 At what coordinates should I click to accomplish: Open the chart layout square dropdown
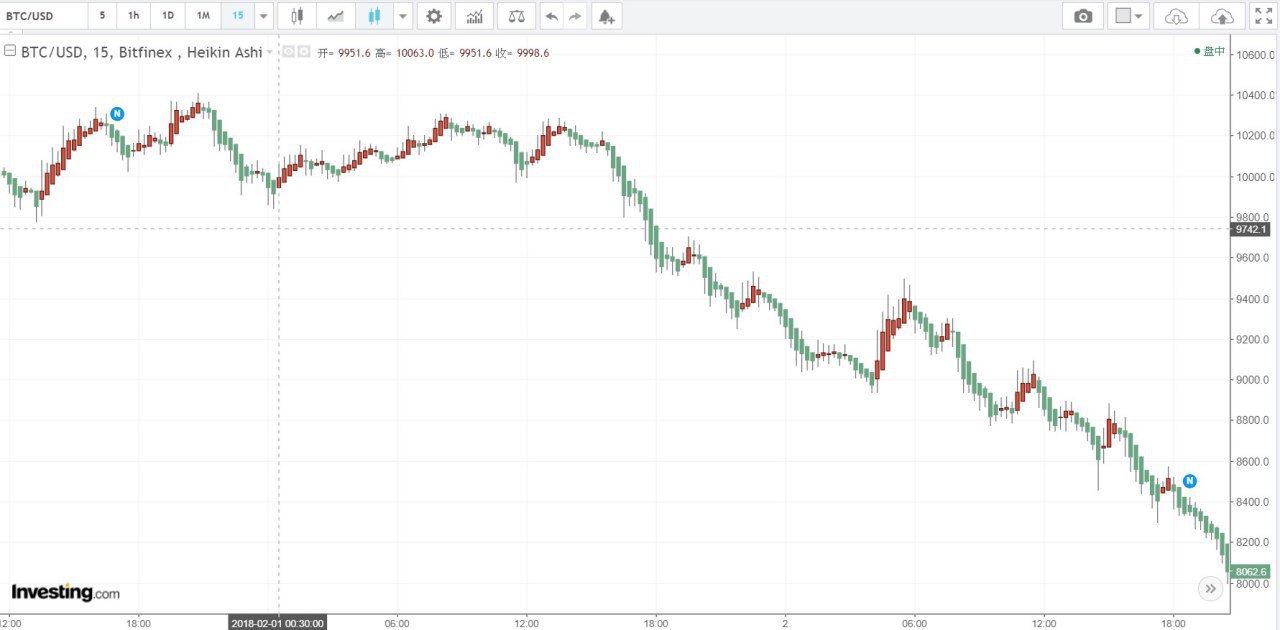coord(1128,16)
